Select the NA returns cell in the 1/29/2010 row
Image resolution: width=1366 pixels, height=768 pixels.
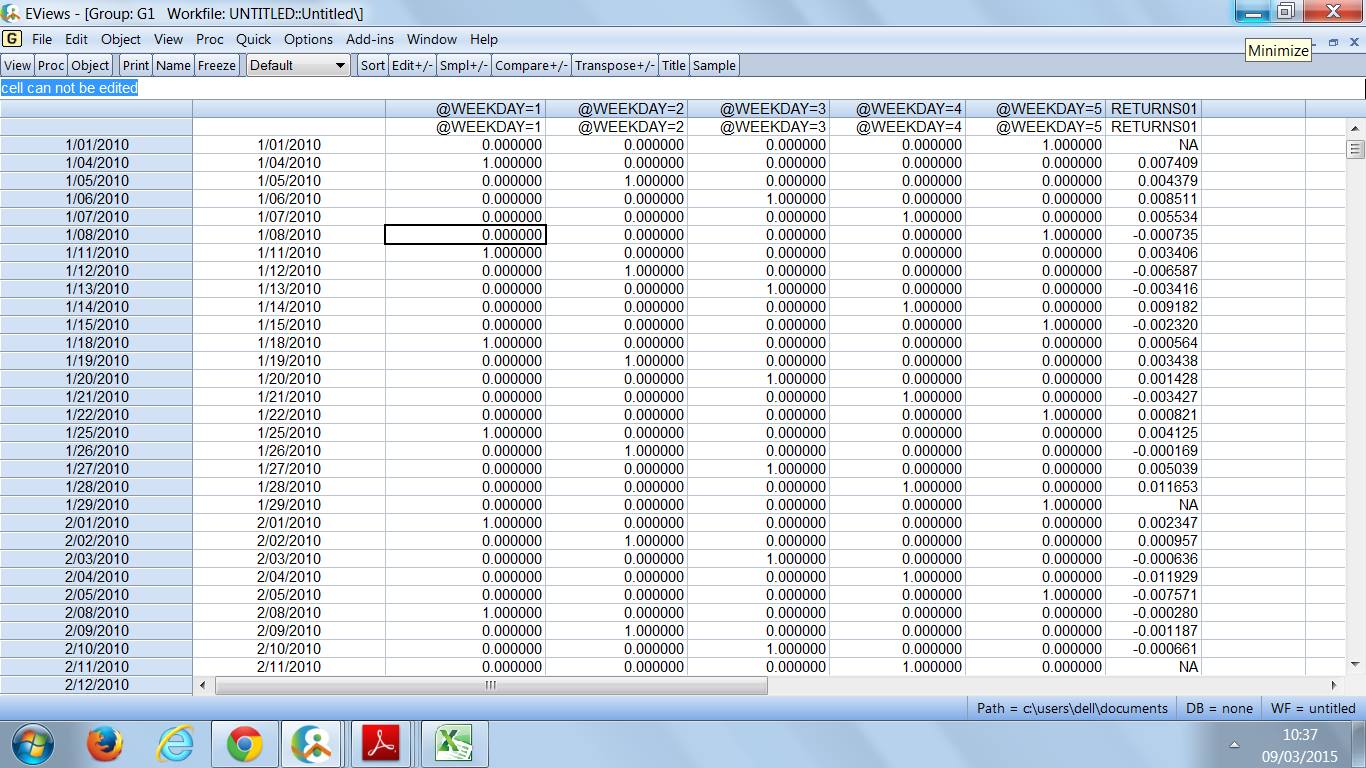1152,505
